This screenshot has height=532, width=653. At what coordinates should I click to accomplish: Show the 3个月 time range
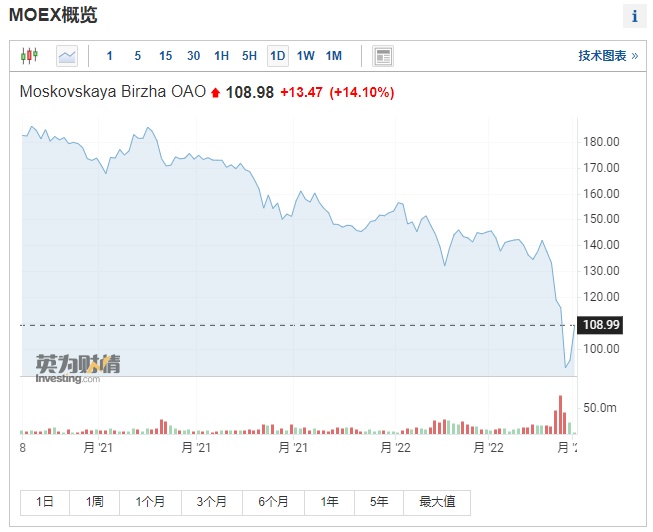click(211, 502)
